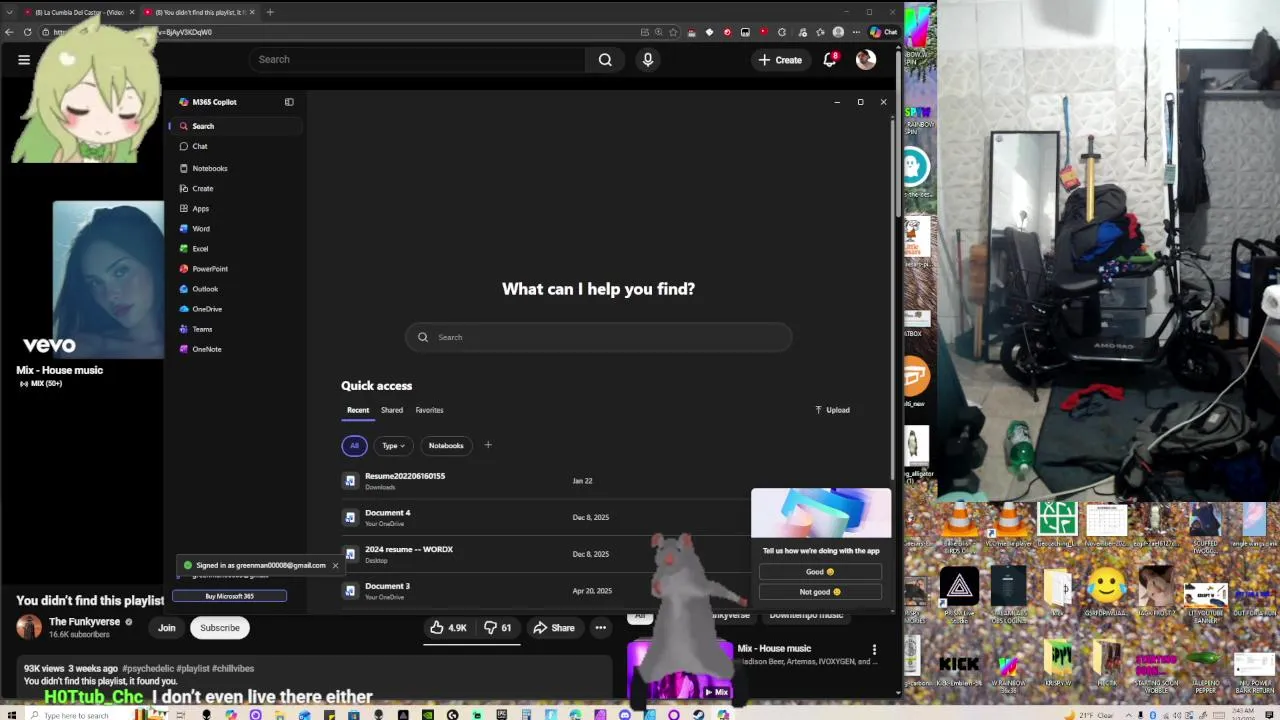The image size is (1280, 720).
Task: Dismiss the signed-in account notification
Action: (x=335, y=565)
